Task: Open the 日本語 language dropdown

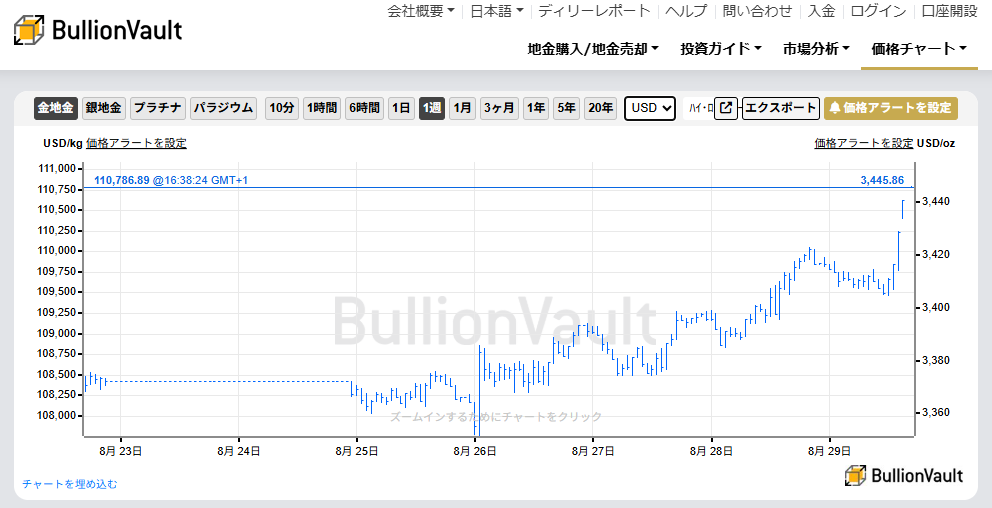Action: [497, 11]
